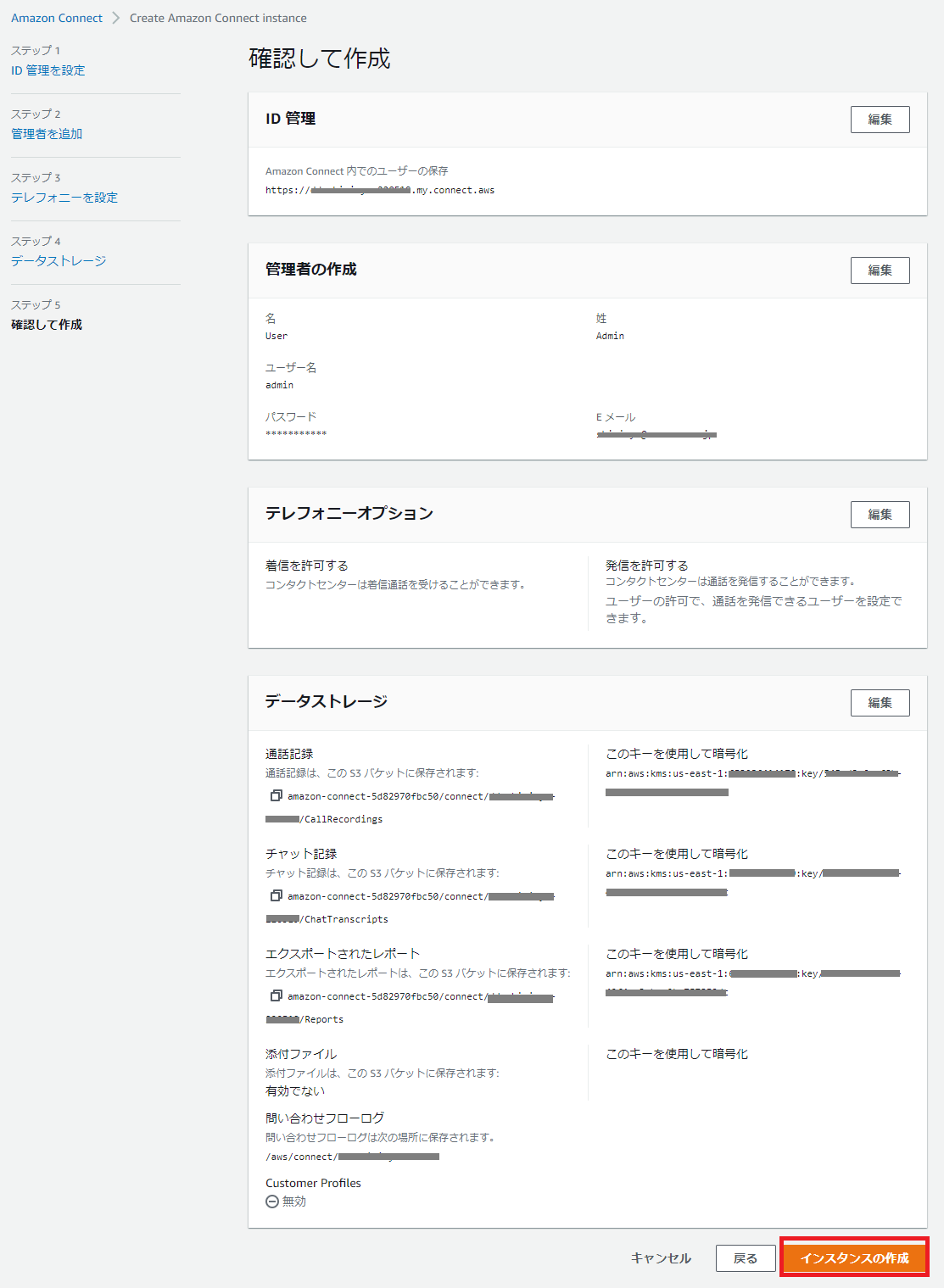The height and width of the screenshot is (1288, 944).
Task: Click the Customer Profiles label
Action: pos(313,1183)
